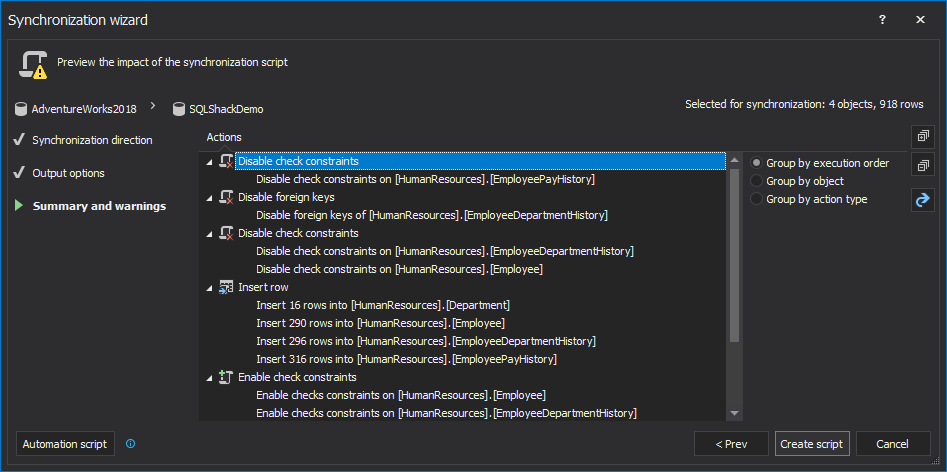This screenshot has height=472, width=947.
Task: Click the help question mark icon
Action: point(882,19)
